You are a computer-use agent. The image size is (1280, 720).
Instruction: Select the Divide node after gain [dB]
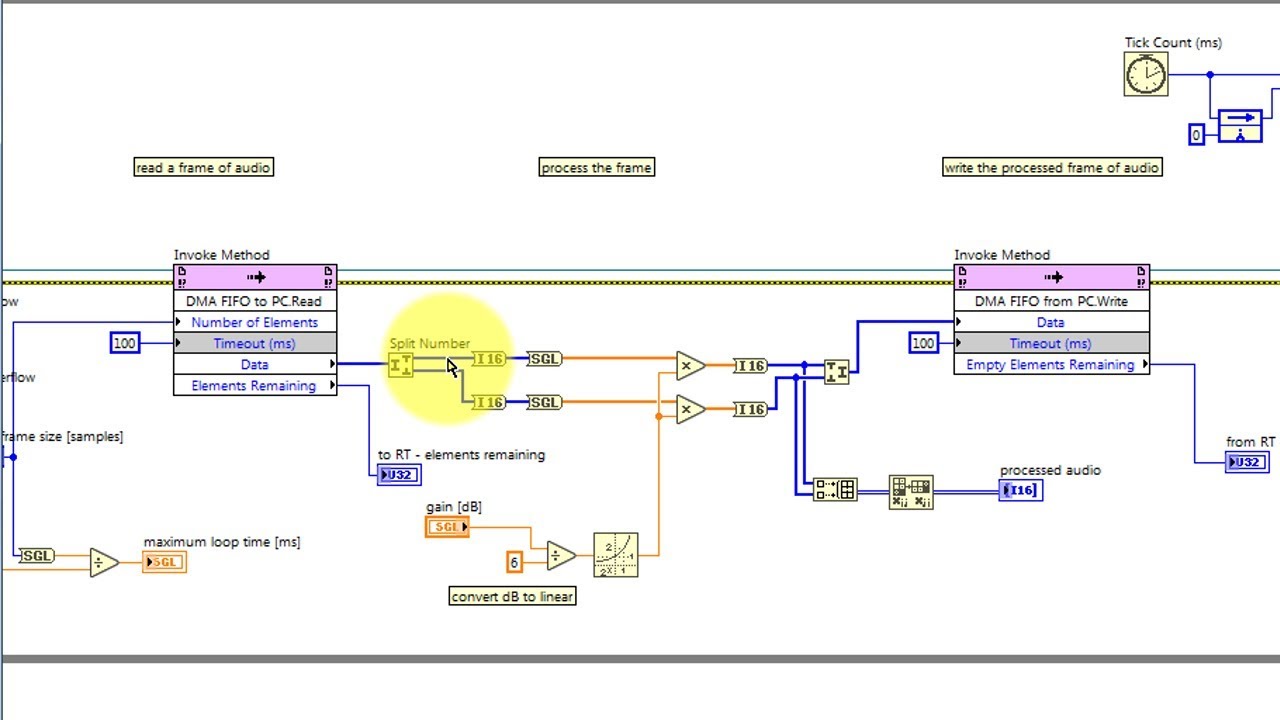[561, 555]
